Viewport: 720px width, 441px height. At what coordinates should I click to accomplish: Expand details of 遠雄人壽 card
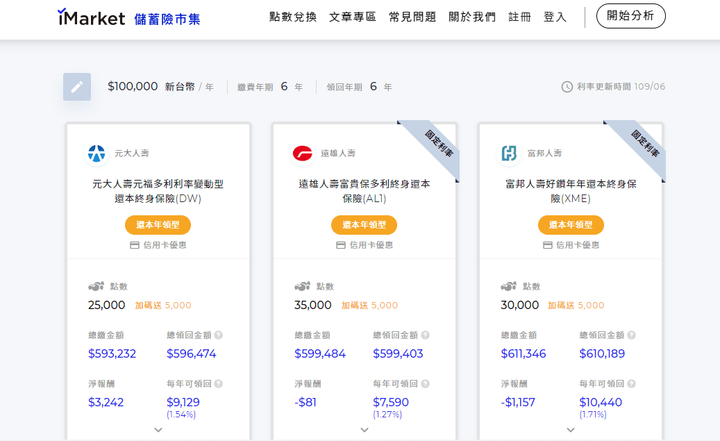[x=365, y=430]
